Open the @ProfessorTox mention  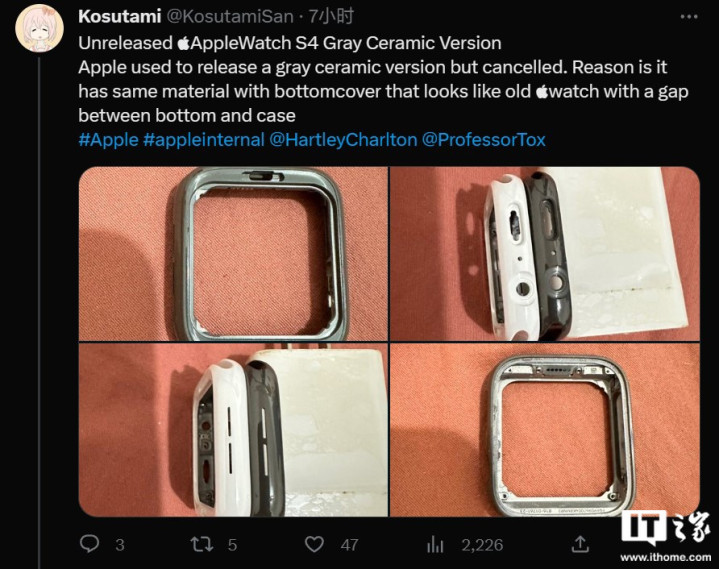click(483, 139)
